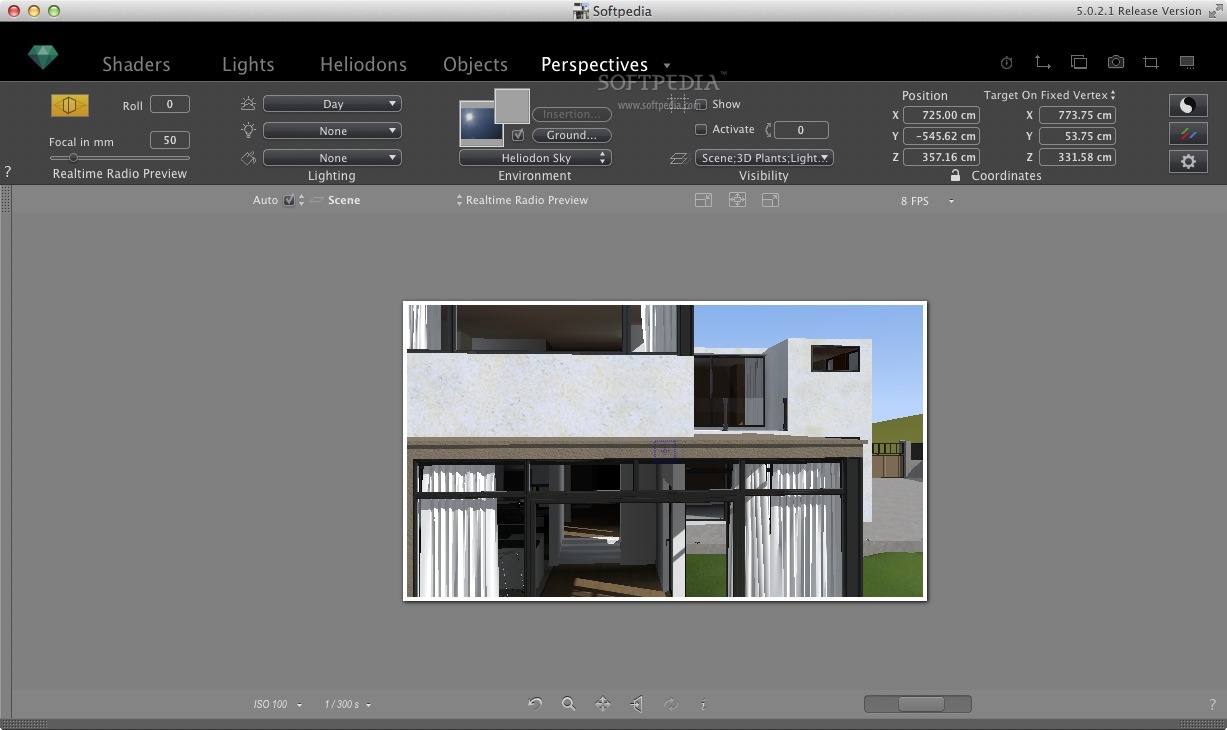Viewport: 1227px width, 730px height.
Task: Open the ISO 100 dropdown
Action: (277, 705)
